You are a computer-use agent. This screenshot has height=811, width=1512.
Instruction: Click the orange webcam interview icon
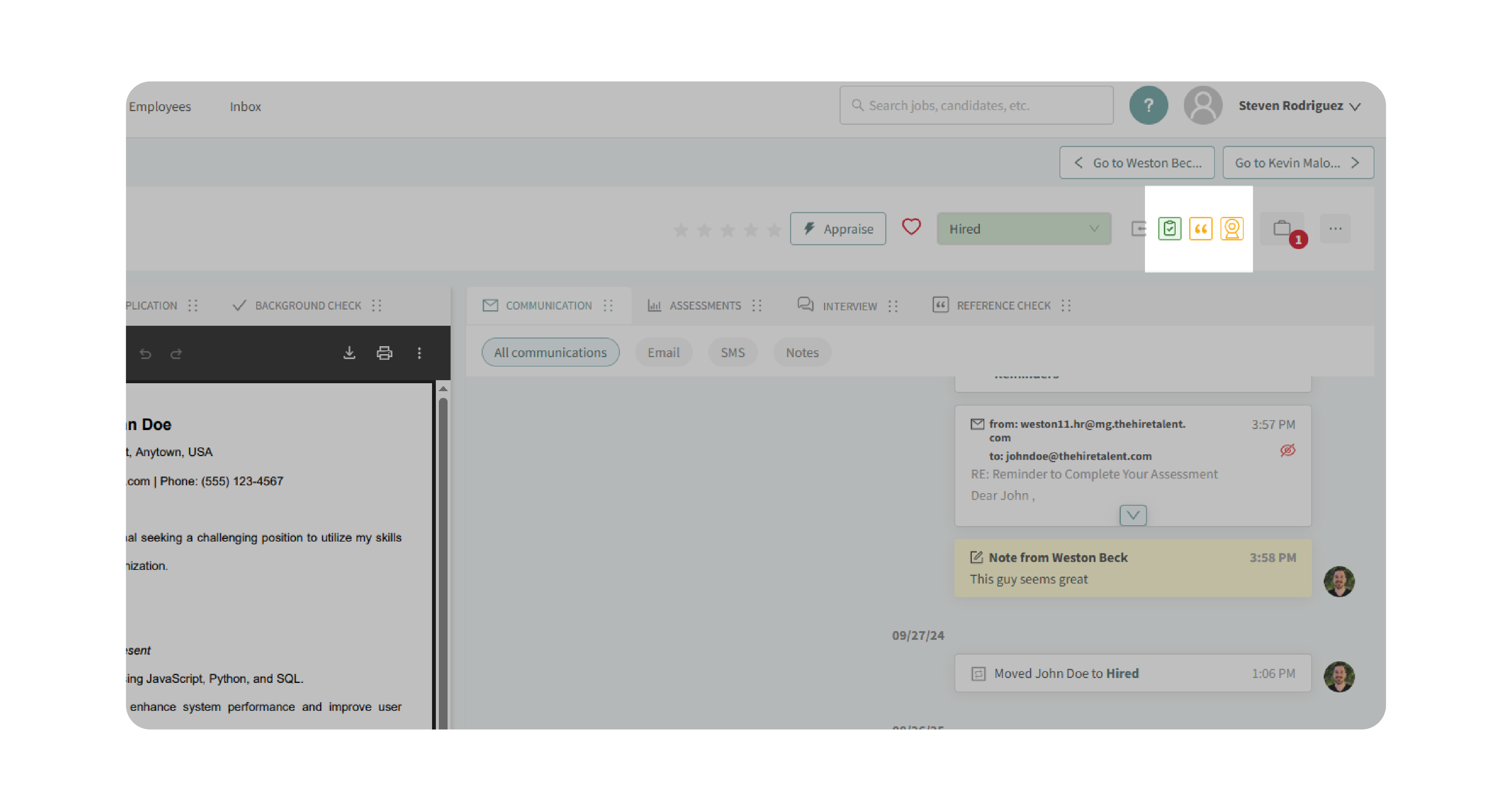point(1232,228)
